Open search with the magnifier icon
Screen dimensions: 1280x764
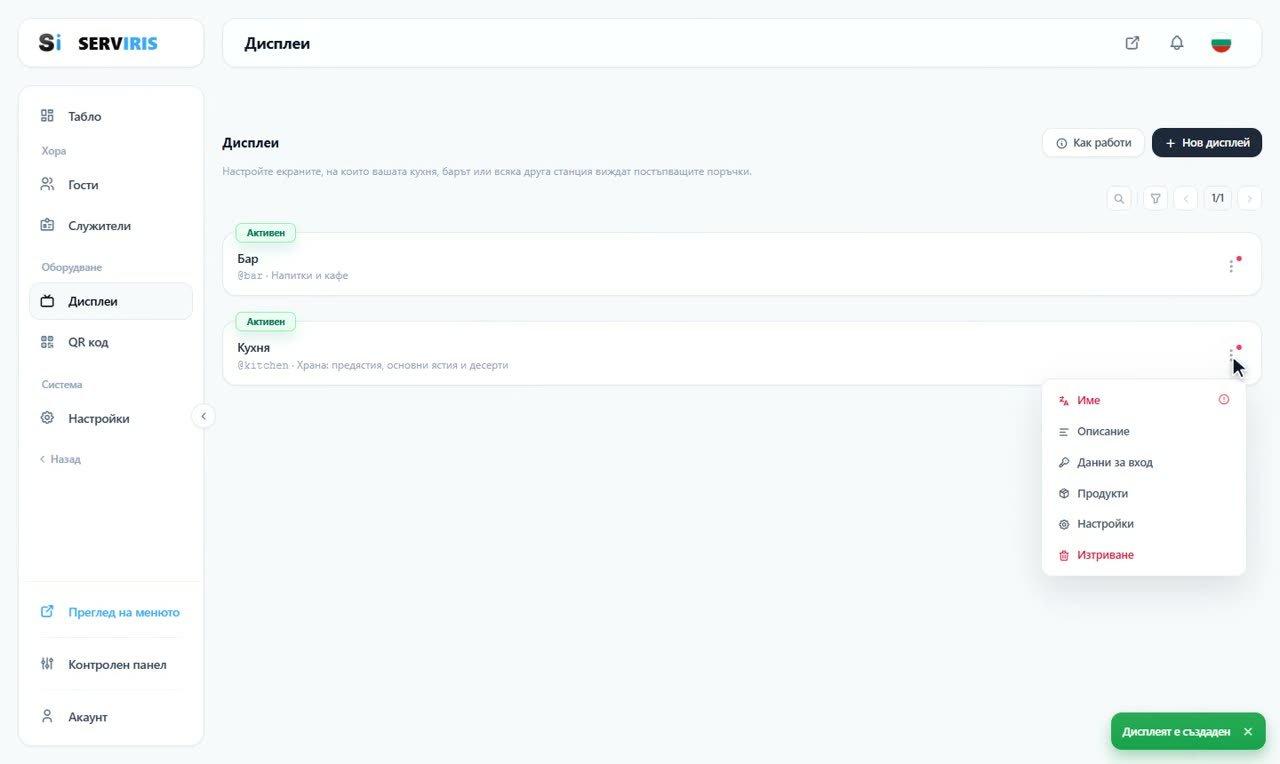[1119, 198]
